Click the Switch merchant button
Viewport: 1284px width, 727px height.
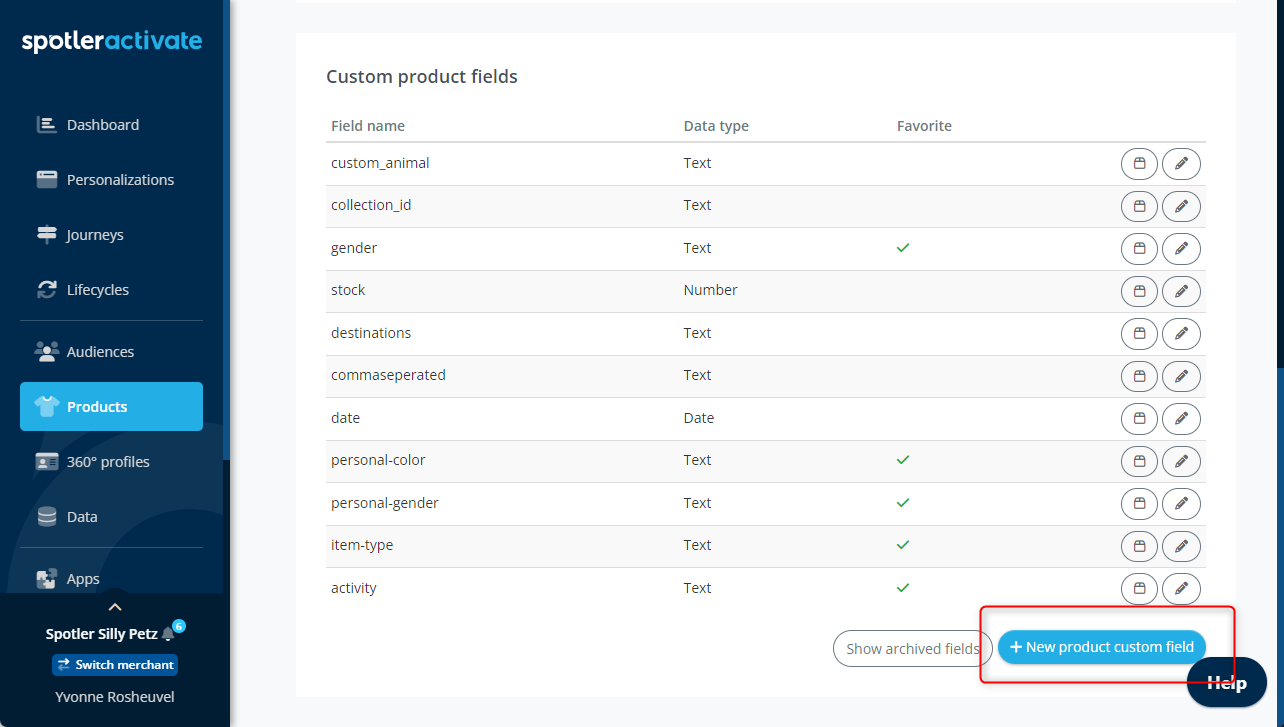(x=115, y=664)
